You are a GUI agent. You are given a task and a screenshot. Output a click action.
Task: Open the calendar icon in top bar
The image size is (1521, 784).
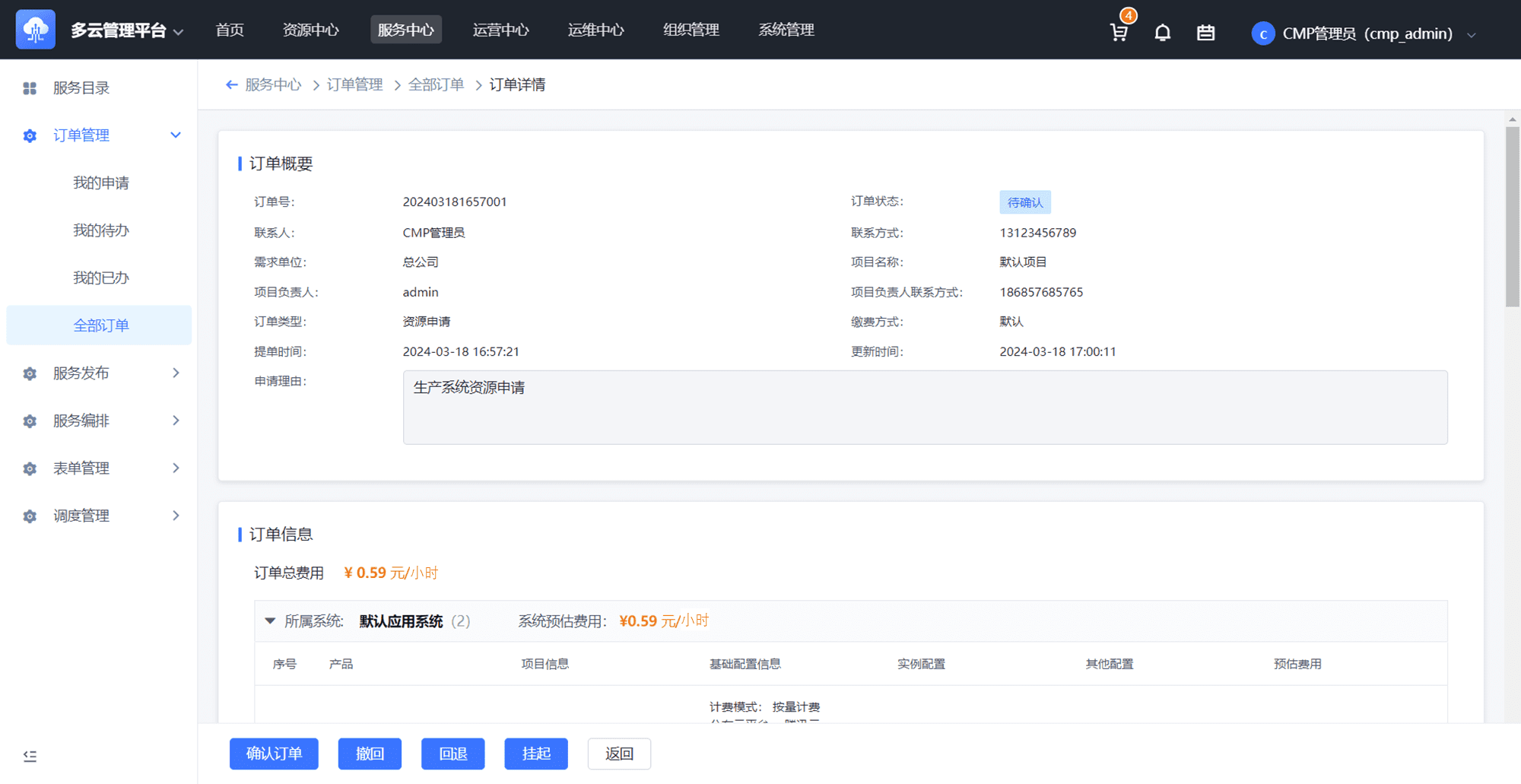point(1205,32)
